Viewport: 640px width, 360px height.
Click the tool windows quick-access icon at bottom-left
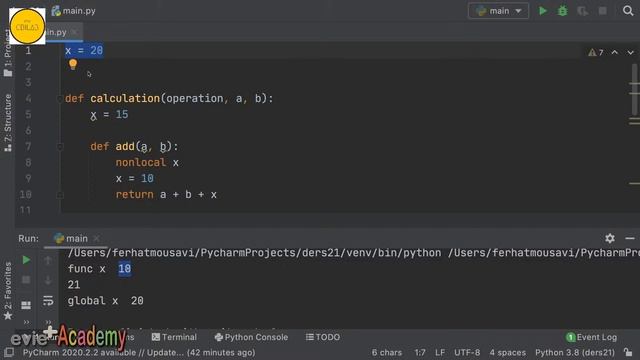point(9,352)
